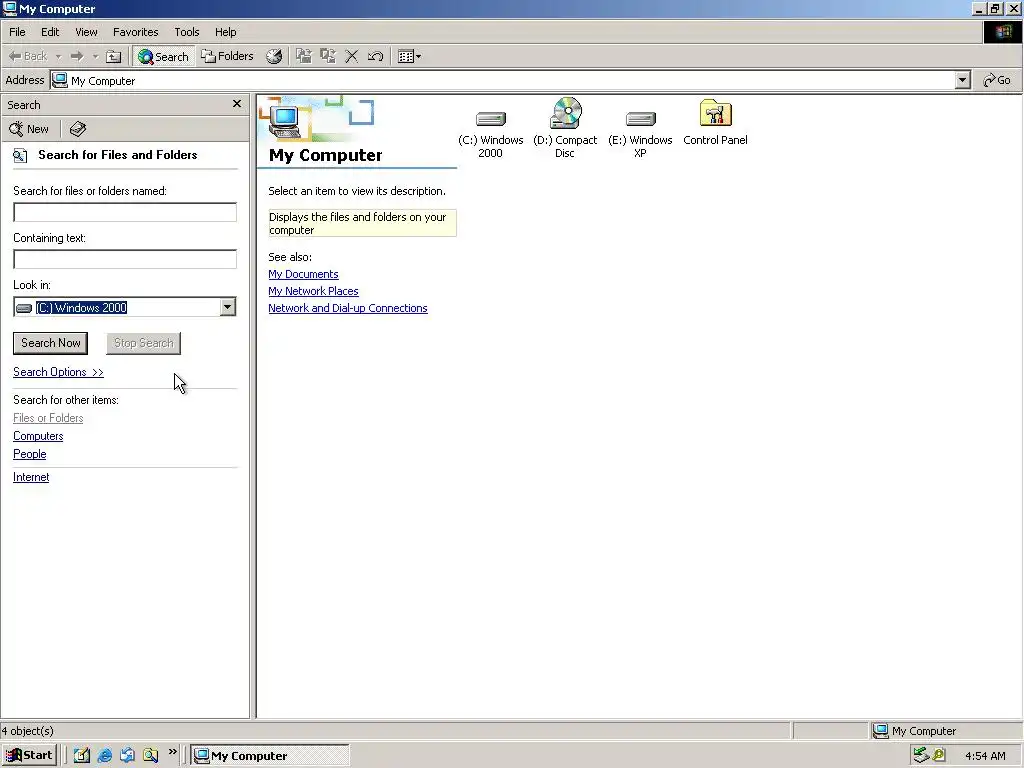Open the Forward history dropdown arrow
Screen dimensions: 1024x768
[x=95, y=56]
